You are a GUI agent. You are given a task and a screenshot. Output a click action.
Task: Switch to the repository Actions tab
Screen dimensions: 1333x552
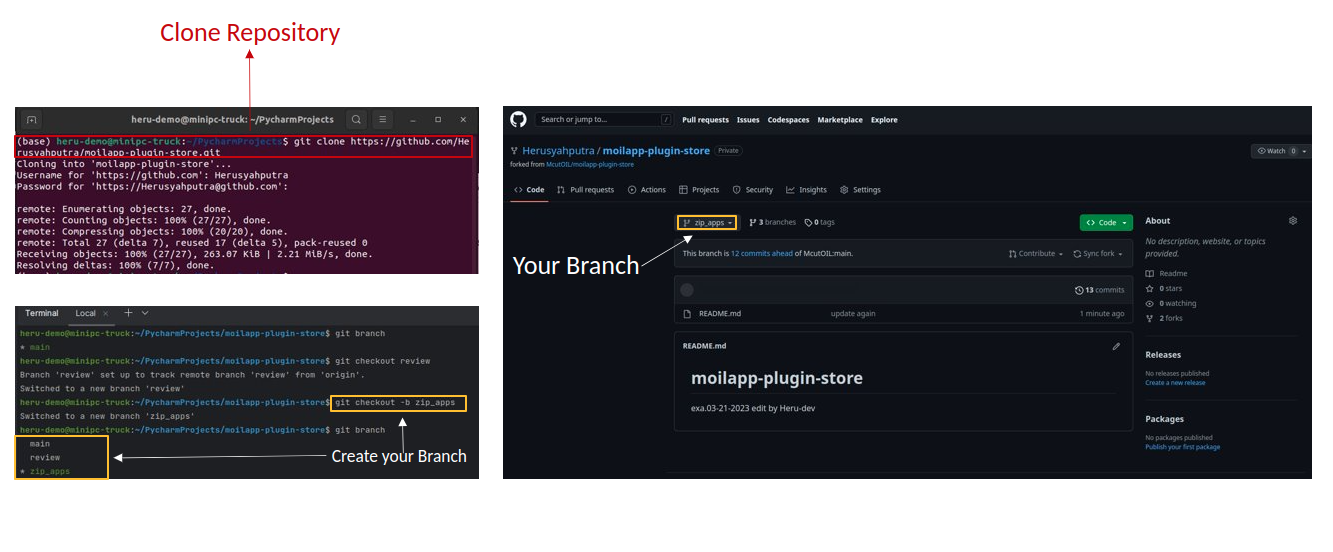point(647,190)
